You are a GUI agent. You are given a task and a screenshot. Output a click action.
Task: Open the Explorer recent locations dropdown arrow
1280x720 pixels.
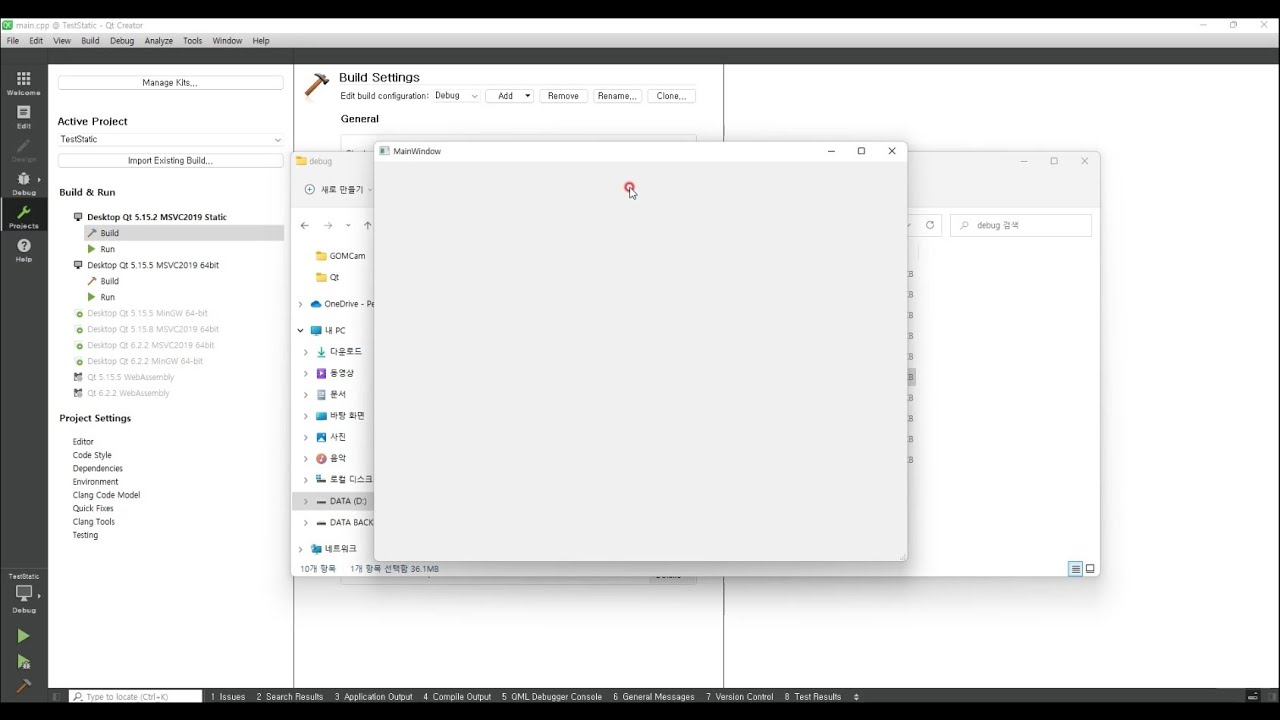click(x=348, y=226)
